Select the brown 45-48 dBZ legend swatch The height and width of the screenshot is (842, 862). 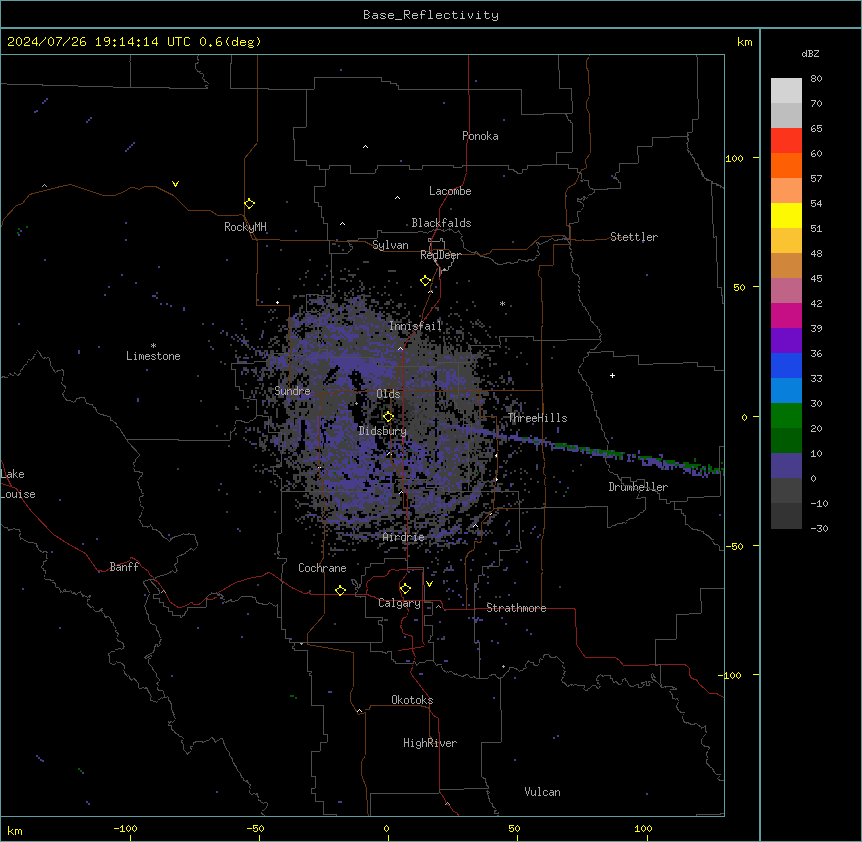[786, 265]
